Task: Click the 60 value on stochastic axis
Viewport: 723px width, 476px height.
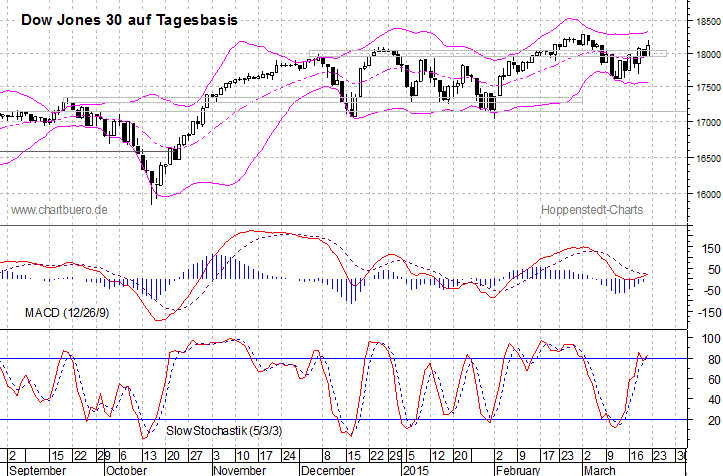Action: [714, 380]
